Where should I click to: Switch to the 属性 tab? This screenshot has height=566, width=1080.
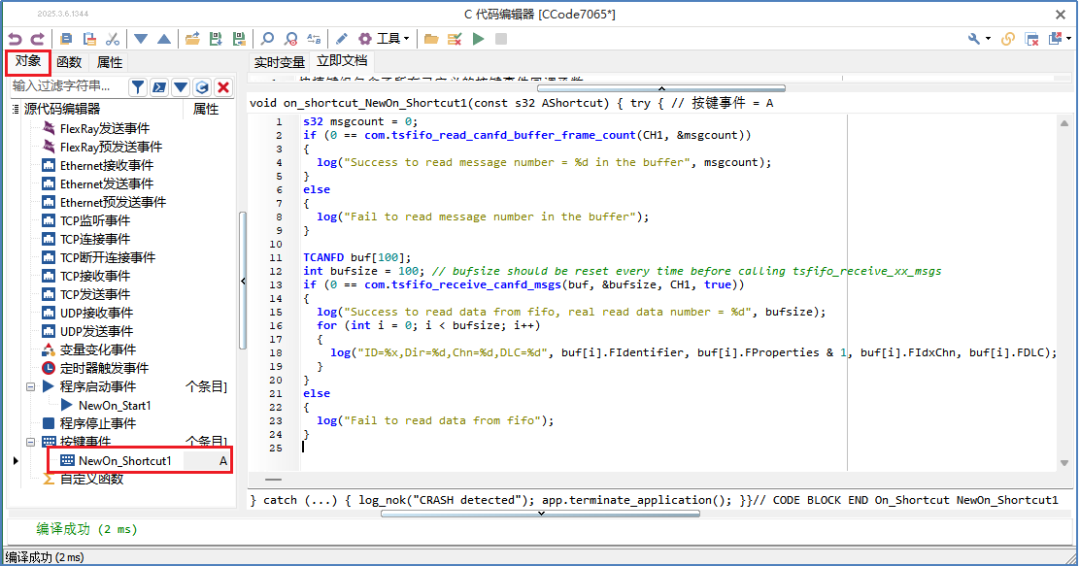tap(109, 62)
